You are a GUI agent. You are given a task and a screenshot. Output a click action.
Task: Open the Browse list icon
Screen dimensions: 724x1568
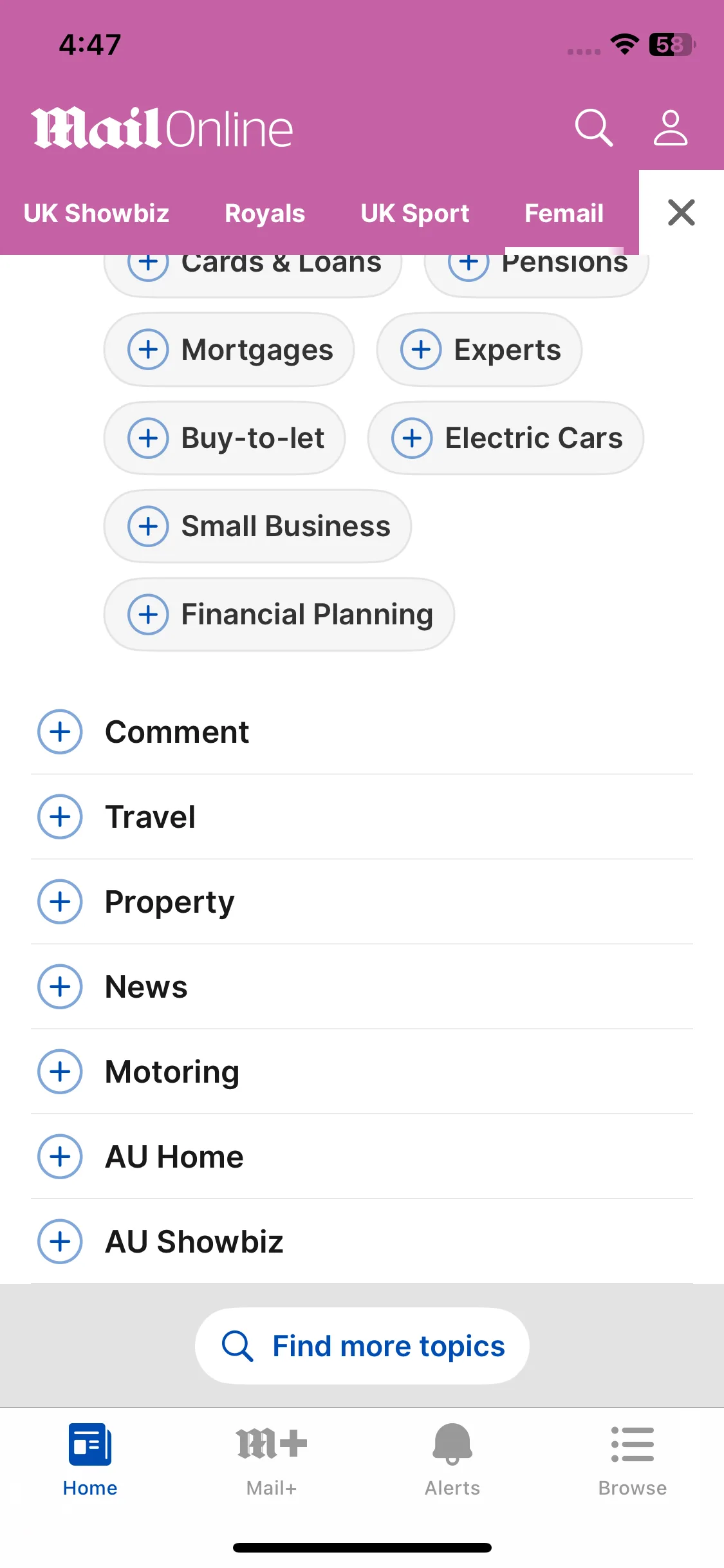633,1444
